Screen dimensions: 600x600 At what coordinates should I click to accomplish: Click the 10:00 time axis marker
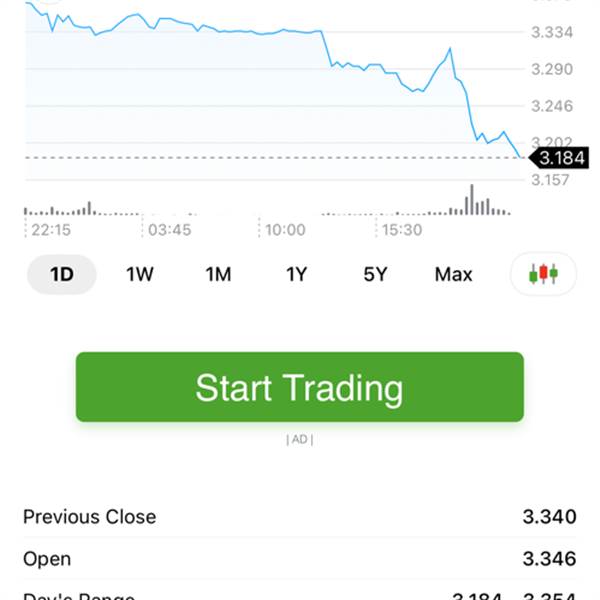point(285,230)
